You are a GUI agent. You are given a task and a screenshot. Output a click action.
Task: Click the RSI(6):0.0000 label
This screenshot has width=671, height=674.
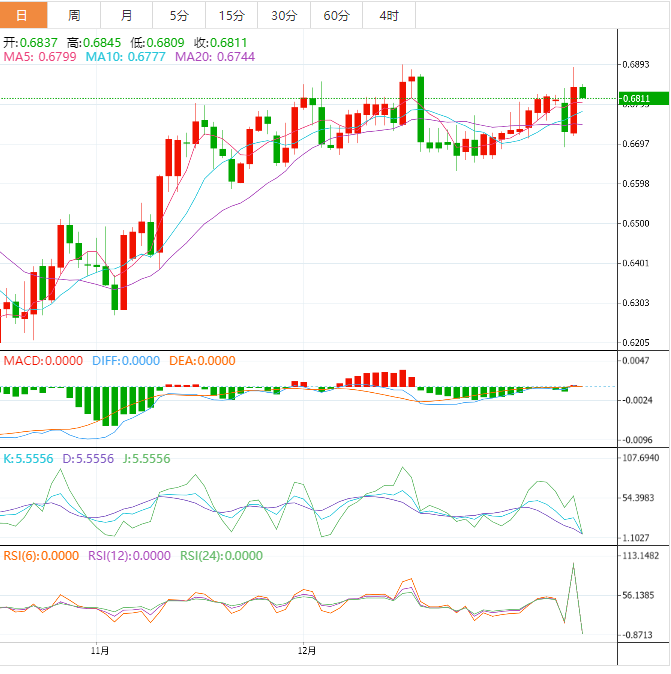coord(41,556)
